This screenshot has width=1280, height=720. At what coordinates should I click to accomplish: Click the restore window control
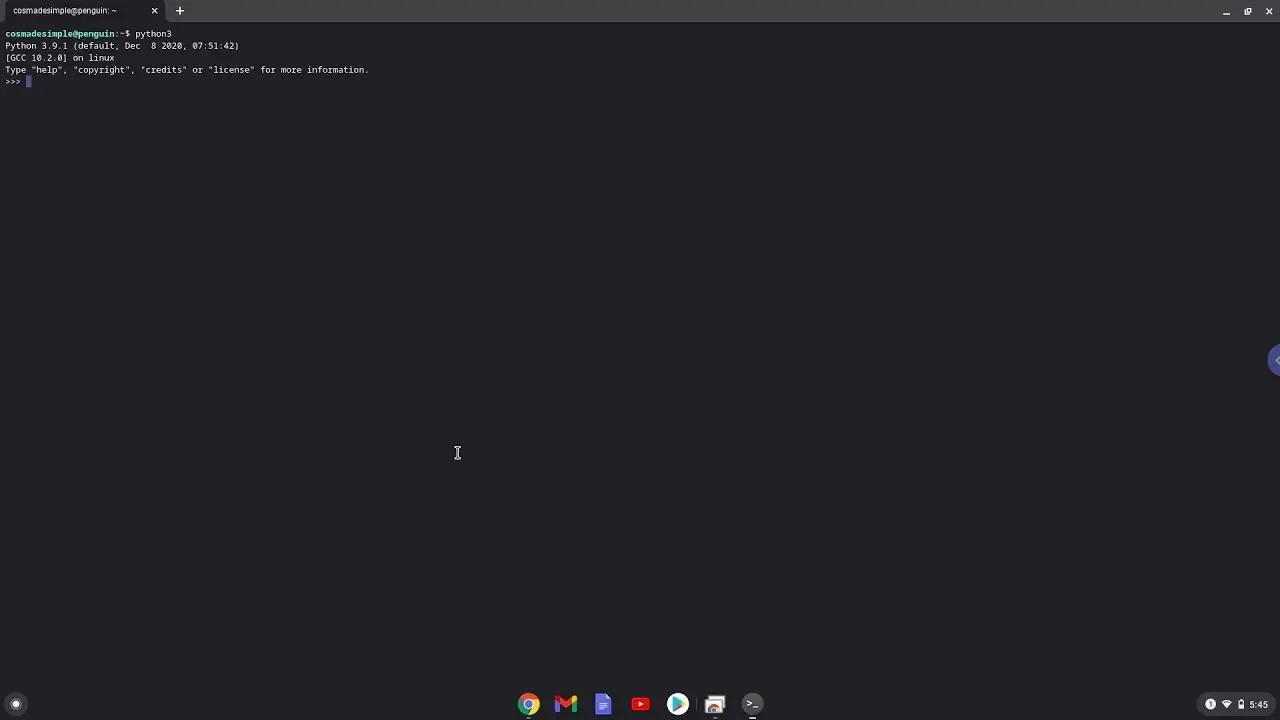pyautogui.click(x=1247, y=10)
